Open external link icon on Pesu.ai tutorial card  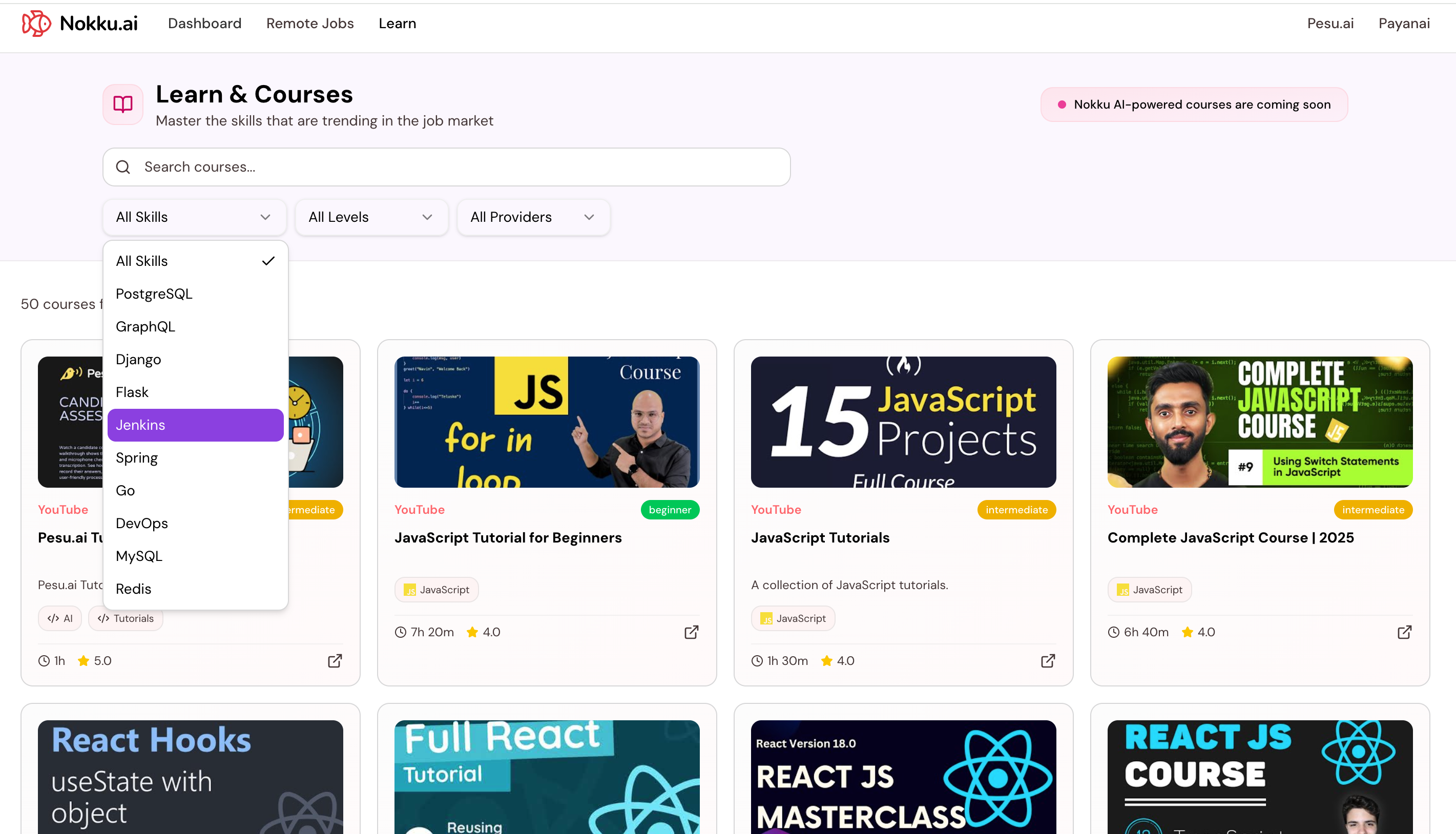coord(335,660)
